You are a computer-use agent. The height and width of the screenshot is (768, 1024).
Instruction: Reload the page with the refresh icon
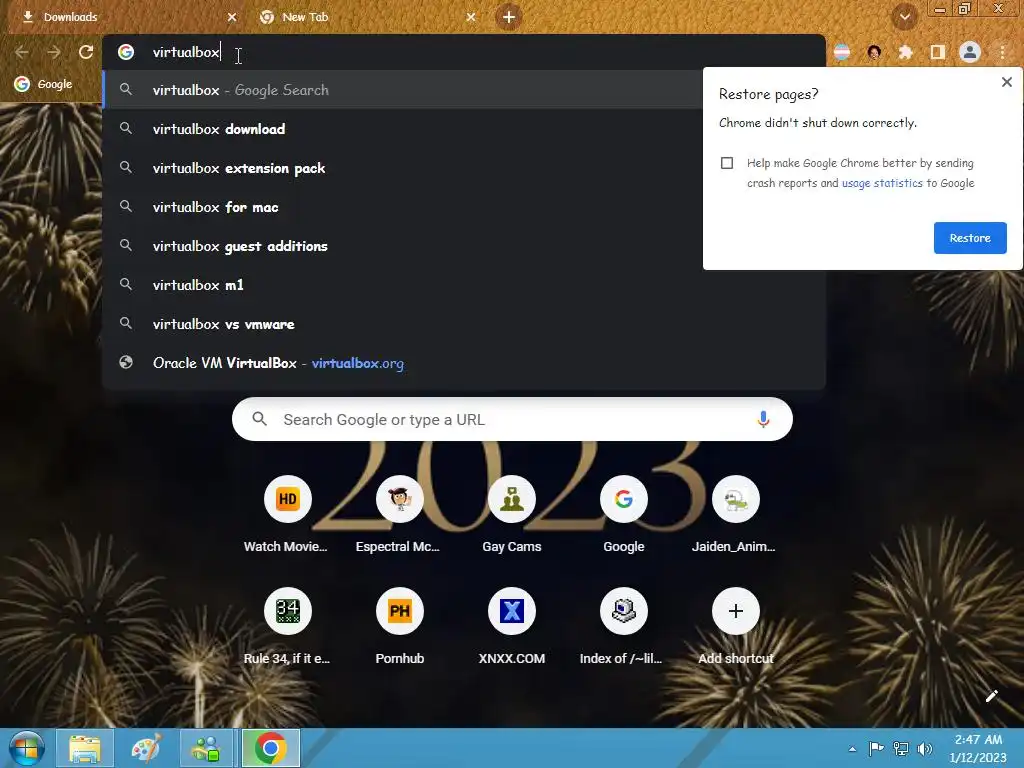[x=86, y=52]
